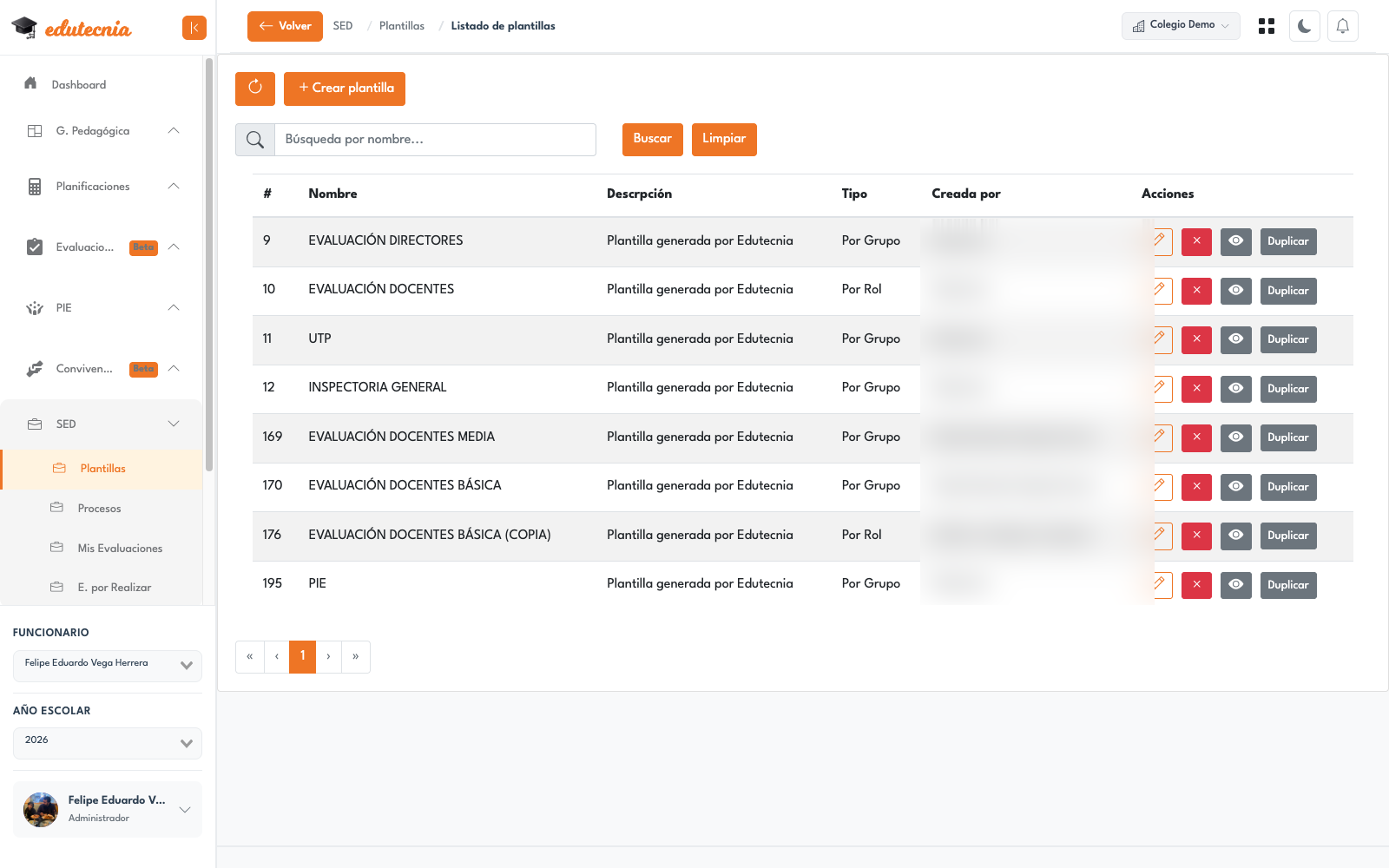The height and width of the screenshot is (868, 1389).
Task: Open the notifications bell
Action: (1343, 26)
